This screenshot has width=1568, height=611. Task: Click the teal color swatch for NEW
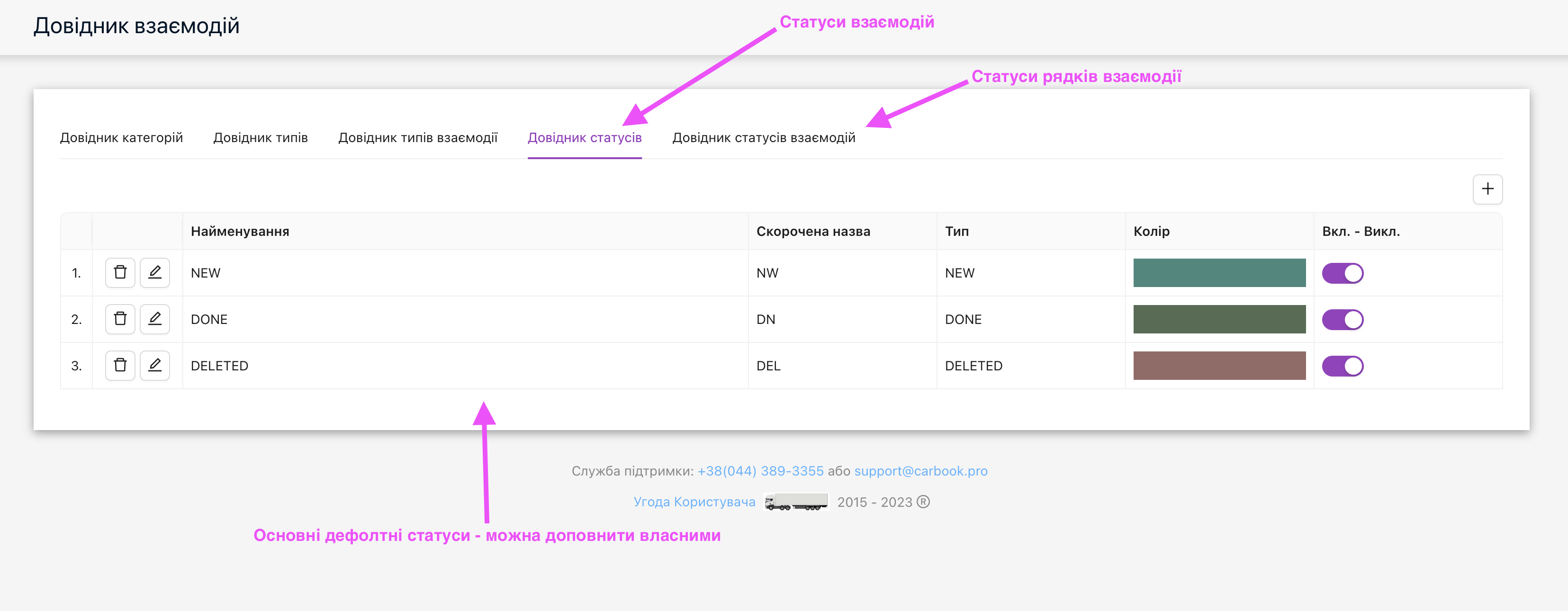1218,273
